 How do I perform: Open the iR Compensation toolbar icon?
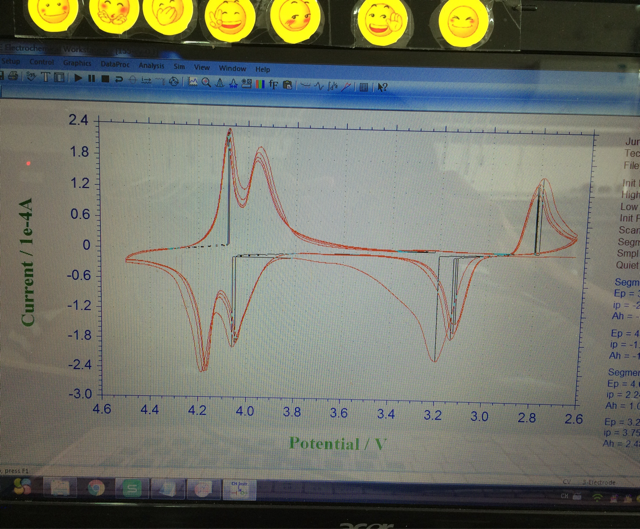(146, 80)
